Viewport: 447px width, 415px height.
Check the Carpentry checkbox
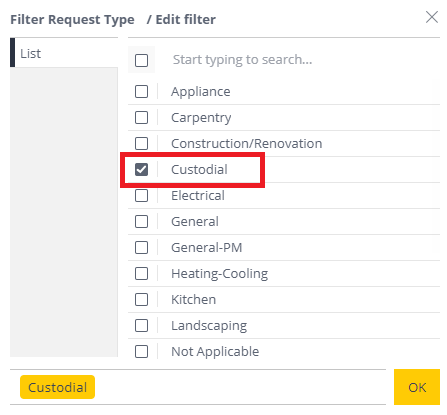[141, 117]
